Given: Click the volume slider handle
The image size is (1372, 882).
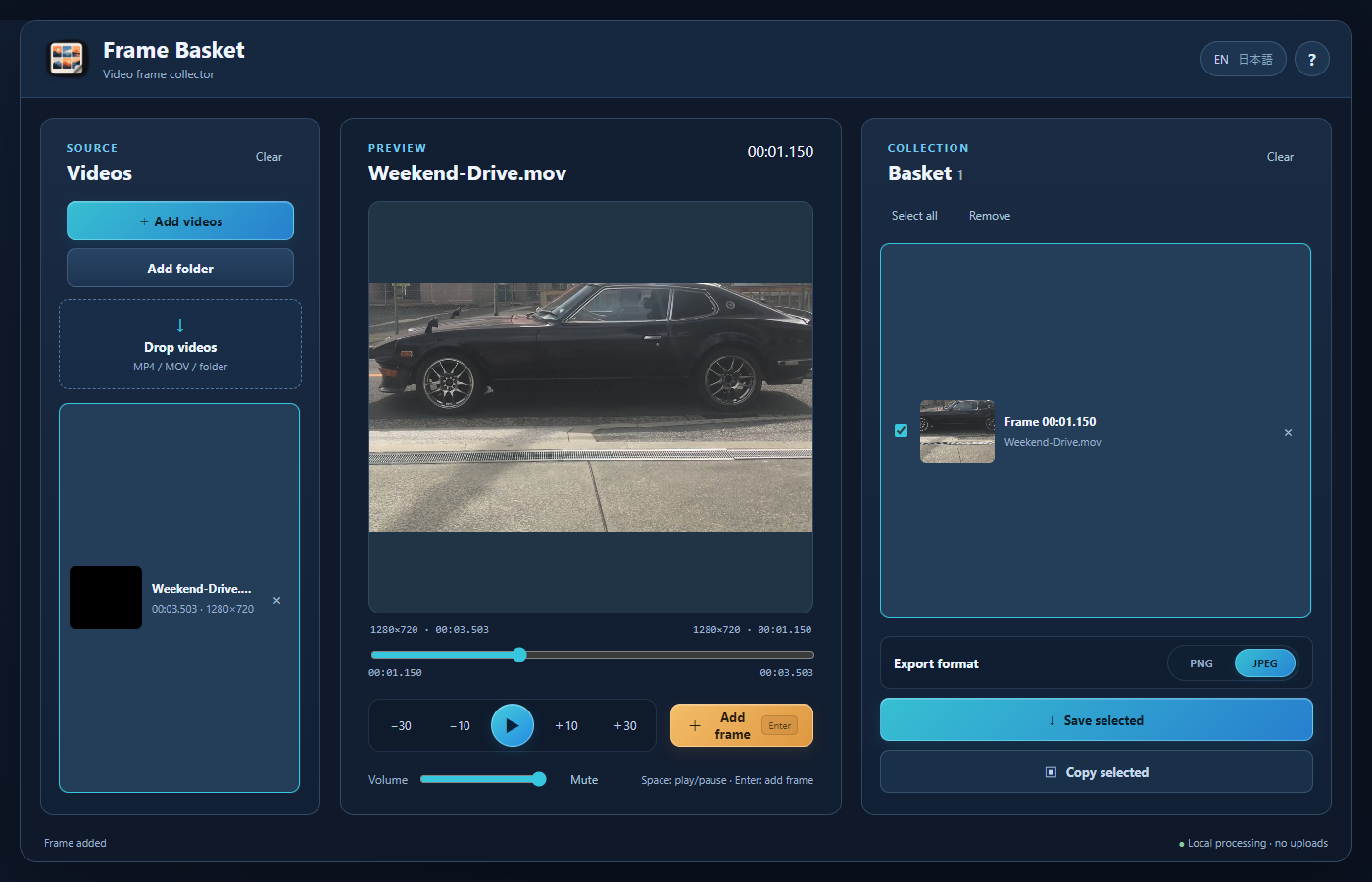Looking at the screenshot, I should pos(539,779).
